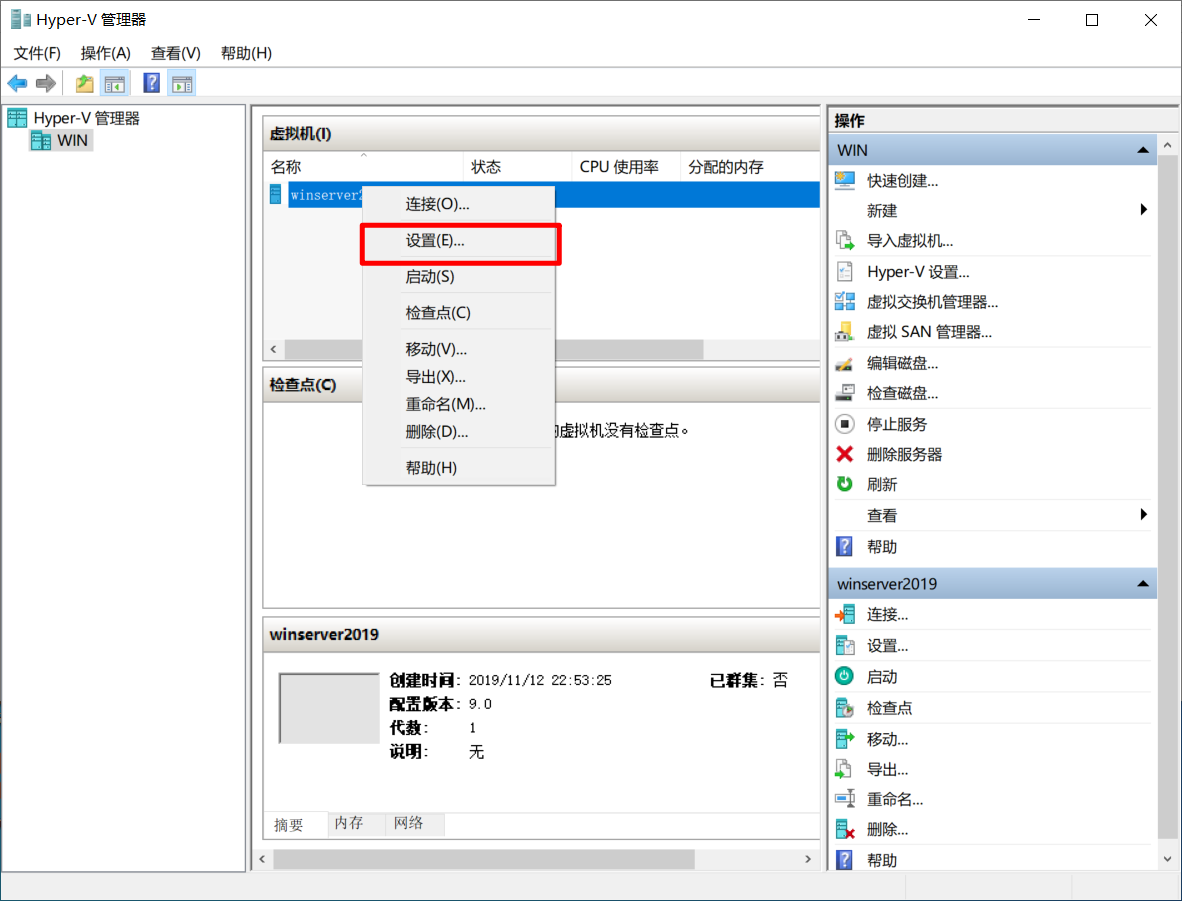Open Import Virtual Machine (导入虚拟机) action
Viewport: 1182px width, 901px height.
(909, 241)
